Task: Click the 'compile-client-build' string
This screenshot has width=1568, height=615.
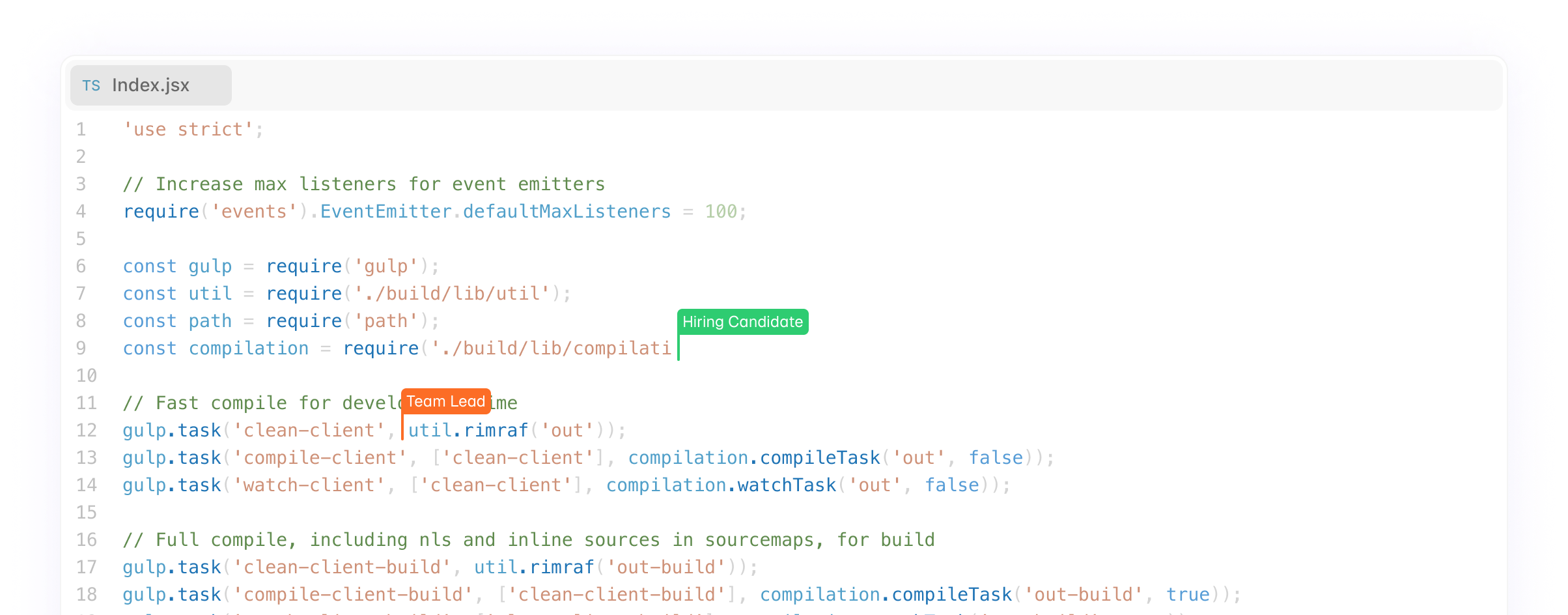Action: pos(353,595)
